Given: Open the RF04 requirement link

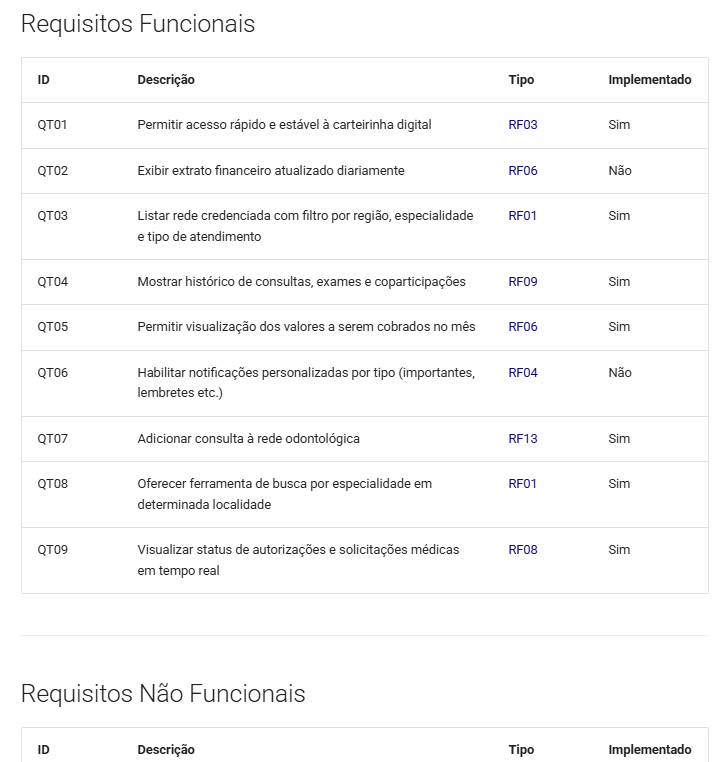Looking at the screenshot, I should click(523, 373).
